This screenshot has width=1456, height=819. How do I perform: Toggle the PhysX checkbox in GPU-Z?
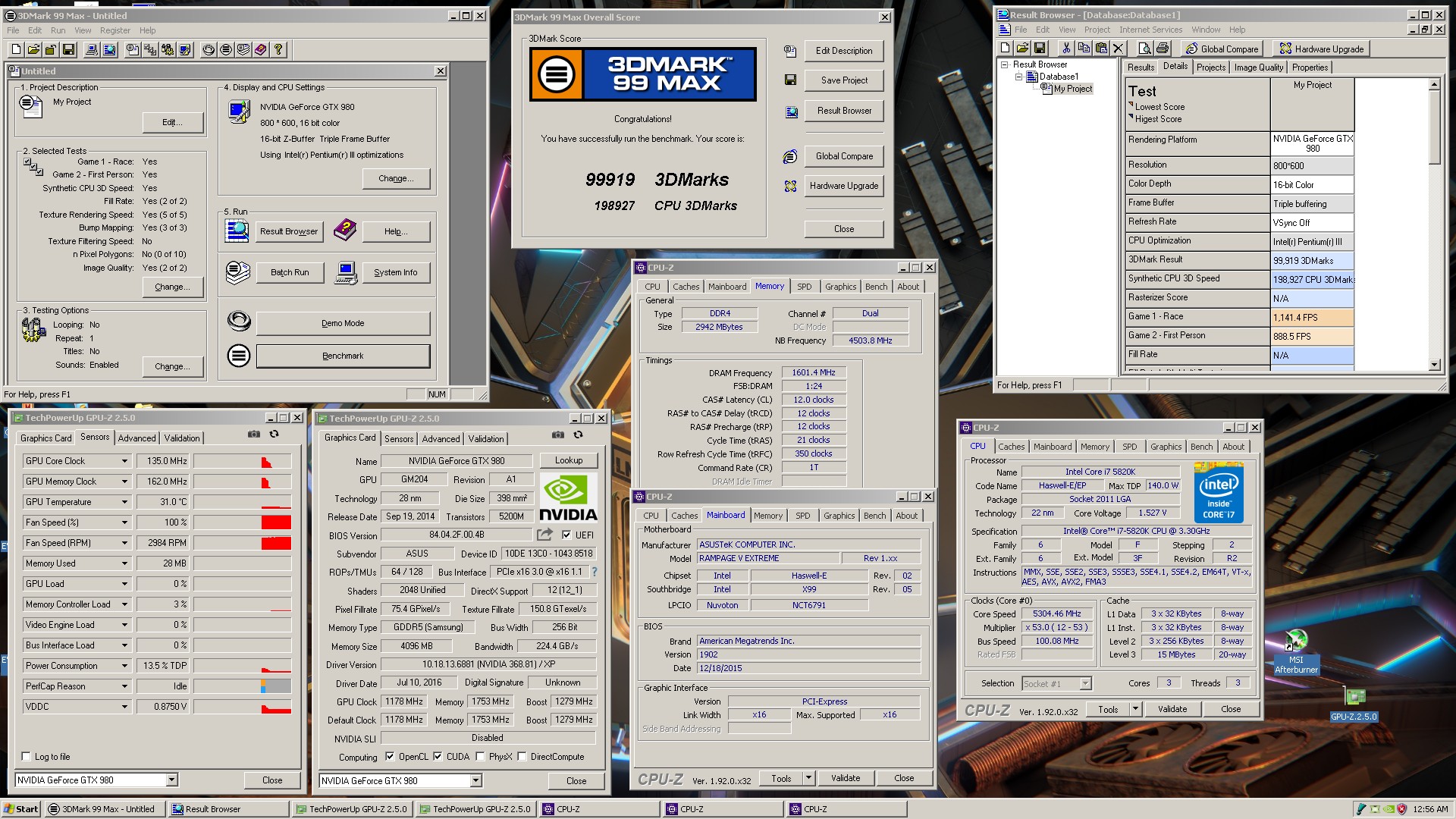pos(480,757)
